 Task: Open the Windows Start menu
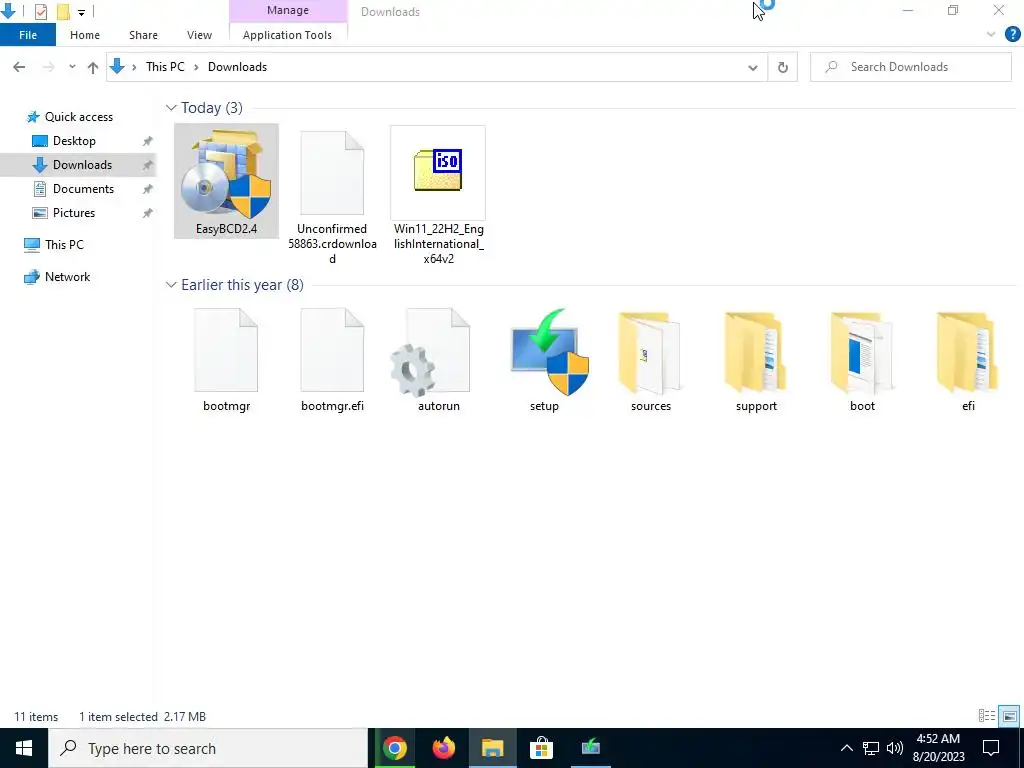click(24, 748)
